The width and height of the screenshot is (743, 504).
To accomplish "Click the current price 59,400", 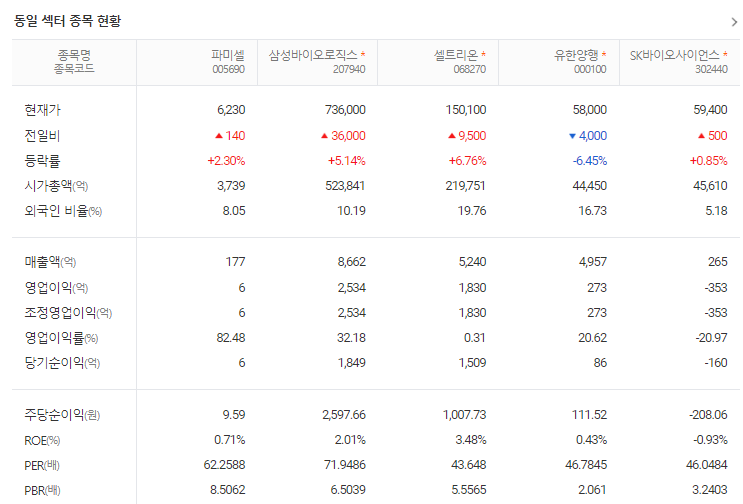I will (710, 110).
